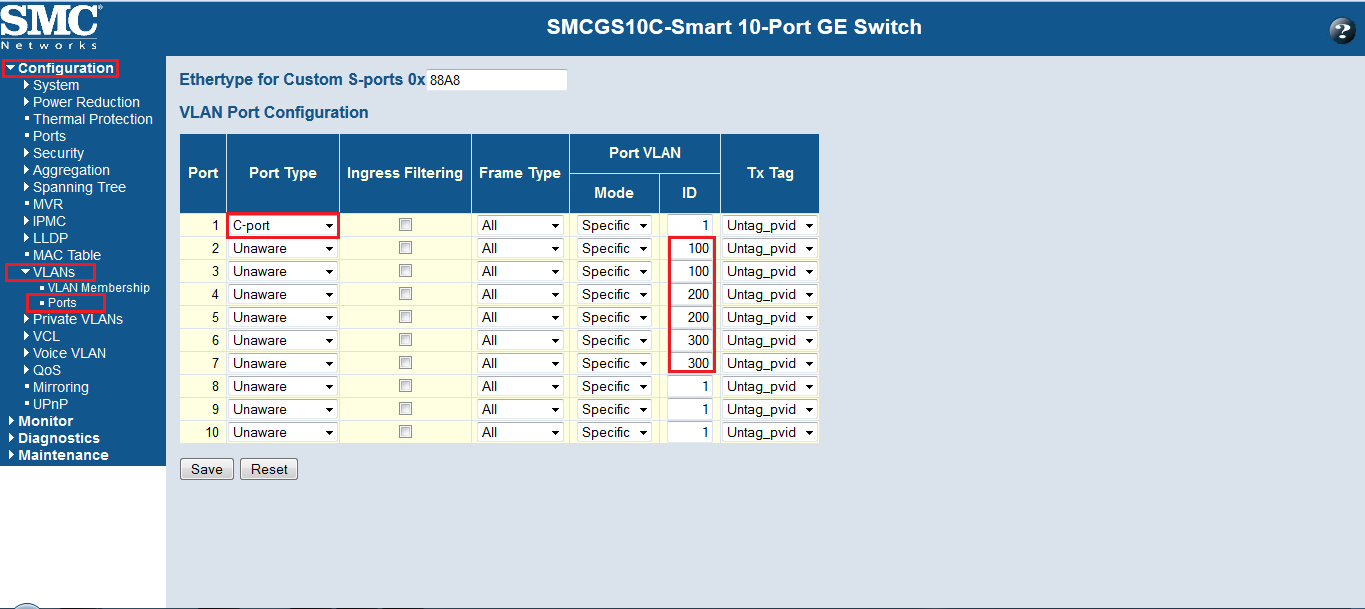The height and width of the screenshot is (609, 1365).
Task: Expand the Spanning Tree submenu
Action: [x=79, y=187]
